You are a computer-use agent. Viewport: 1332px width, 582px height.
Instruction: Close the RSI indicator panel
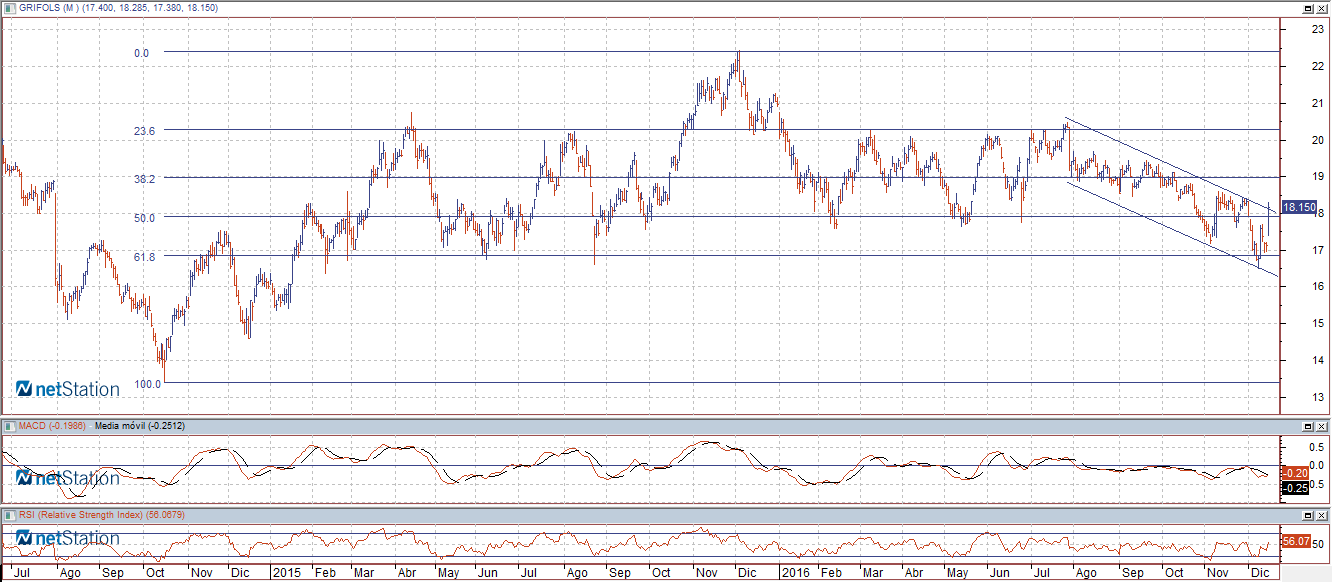[x=1322, y=514]
